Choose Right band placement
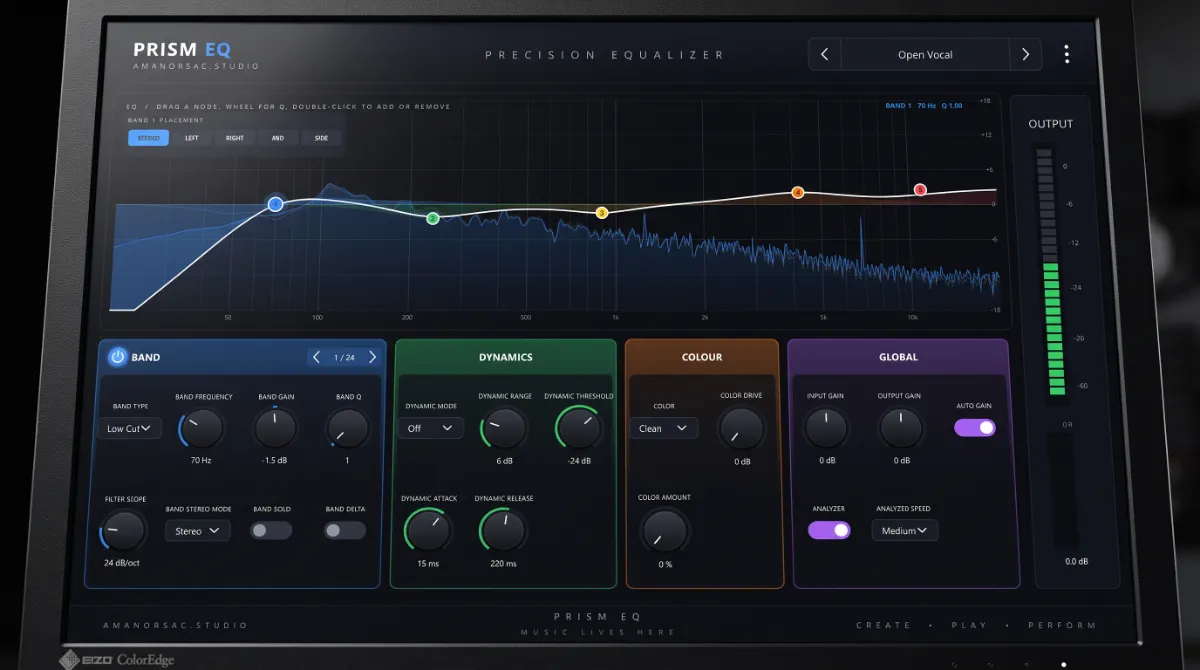This screenshot has width=1200, height=670. coord(234,138)
